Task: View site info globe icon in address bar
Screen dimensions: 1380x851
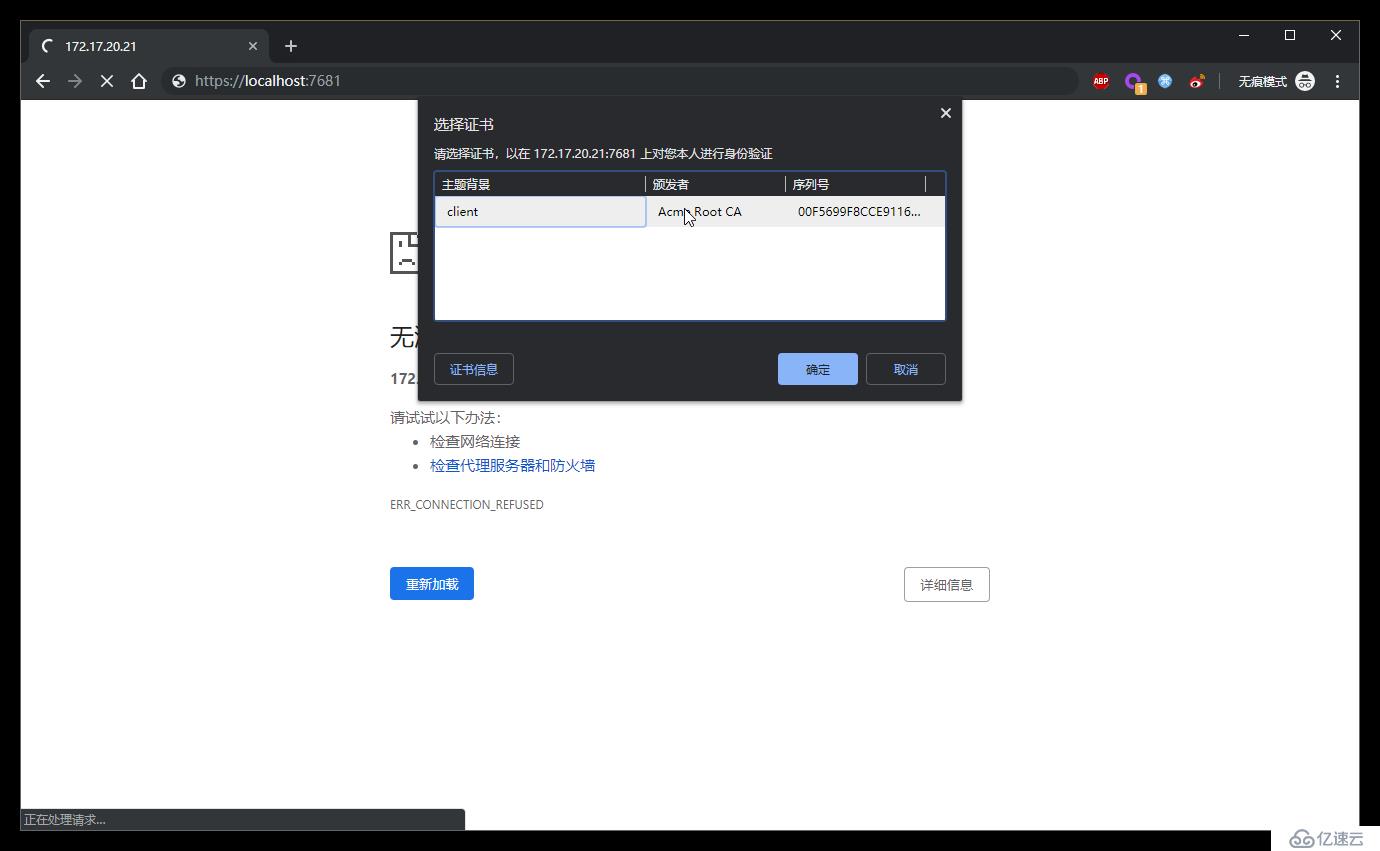Action: pyautogui.click(x=179, y=81)
